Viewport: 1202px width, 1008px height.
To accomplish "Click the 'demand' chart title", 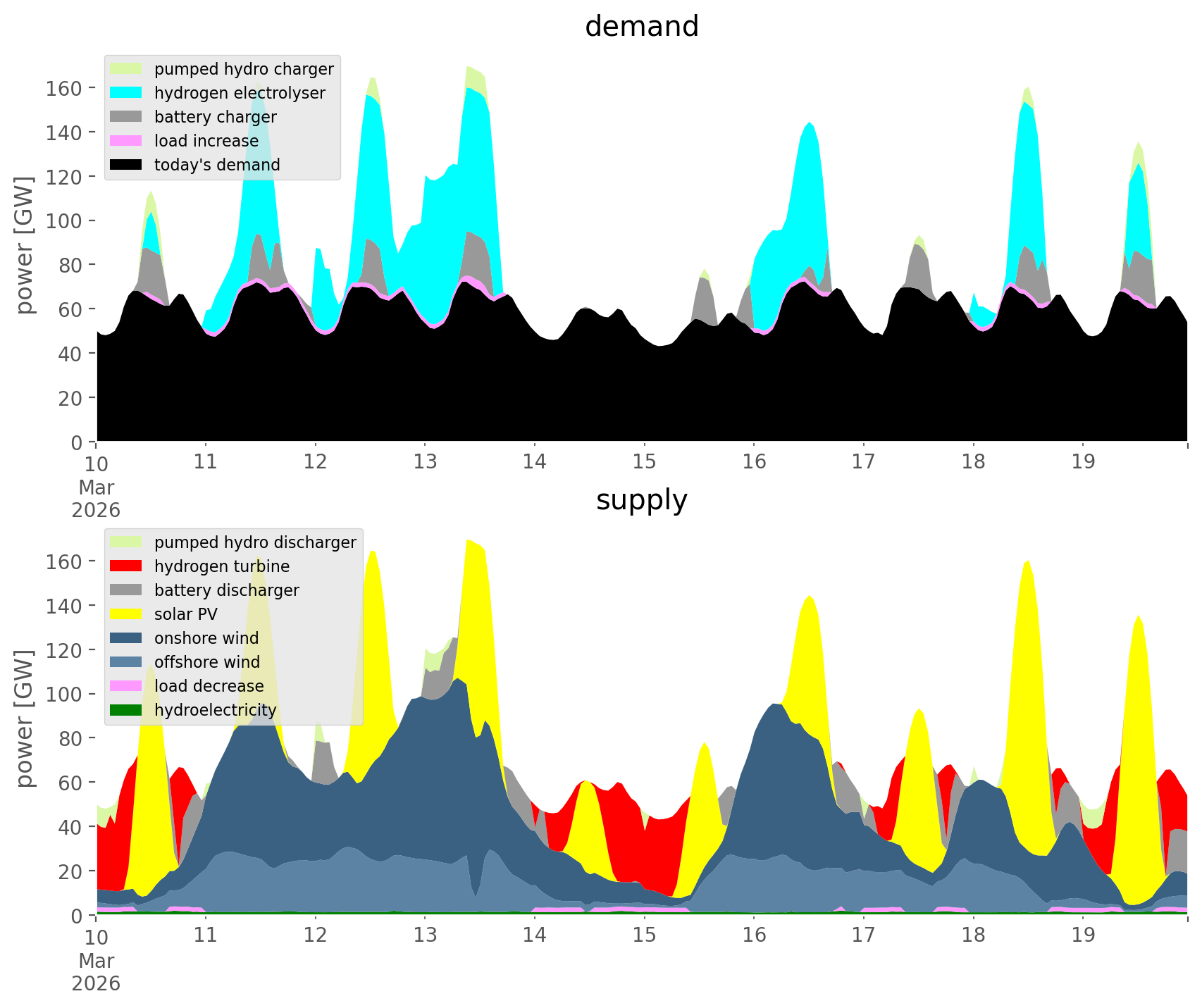I will click(641, 27).
